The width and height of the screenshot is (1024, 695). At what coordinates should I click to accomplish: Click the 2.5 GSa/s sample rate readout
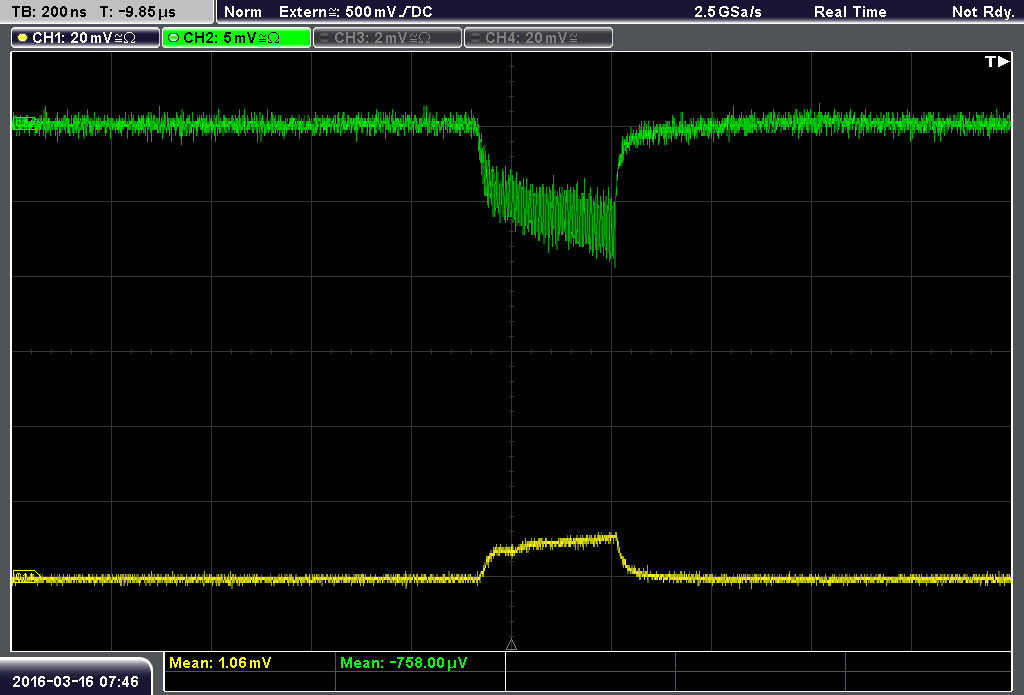[x=728, y=12]
